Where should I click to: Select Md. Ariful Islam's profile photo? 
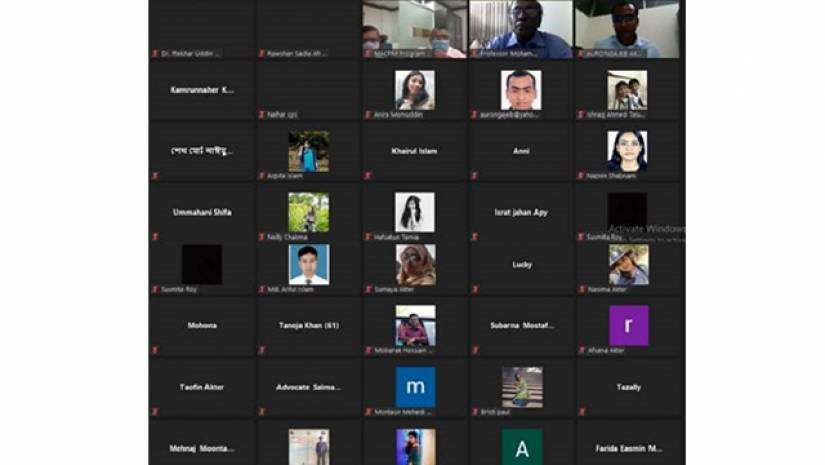click(x=308, y=265)
